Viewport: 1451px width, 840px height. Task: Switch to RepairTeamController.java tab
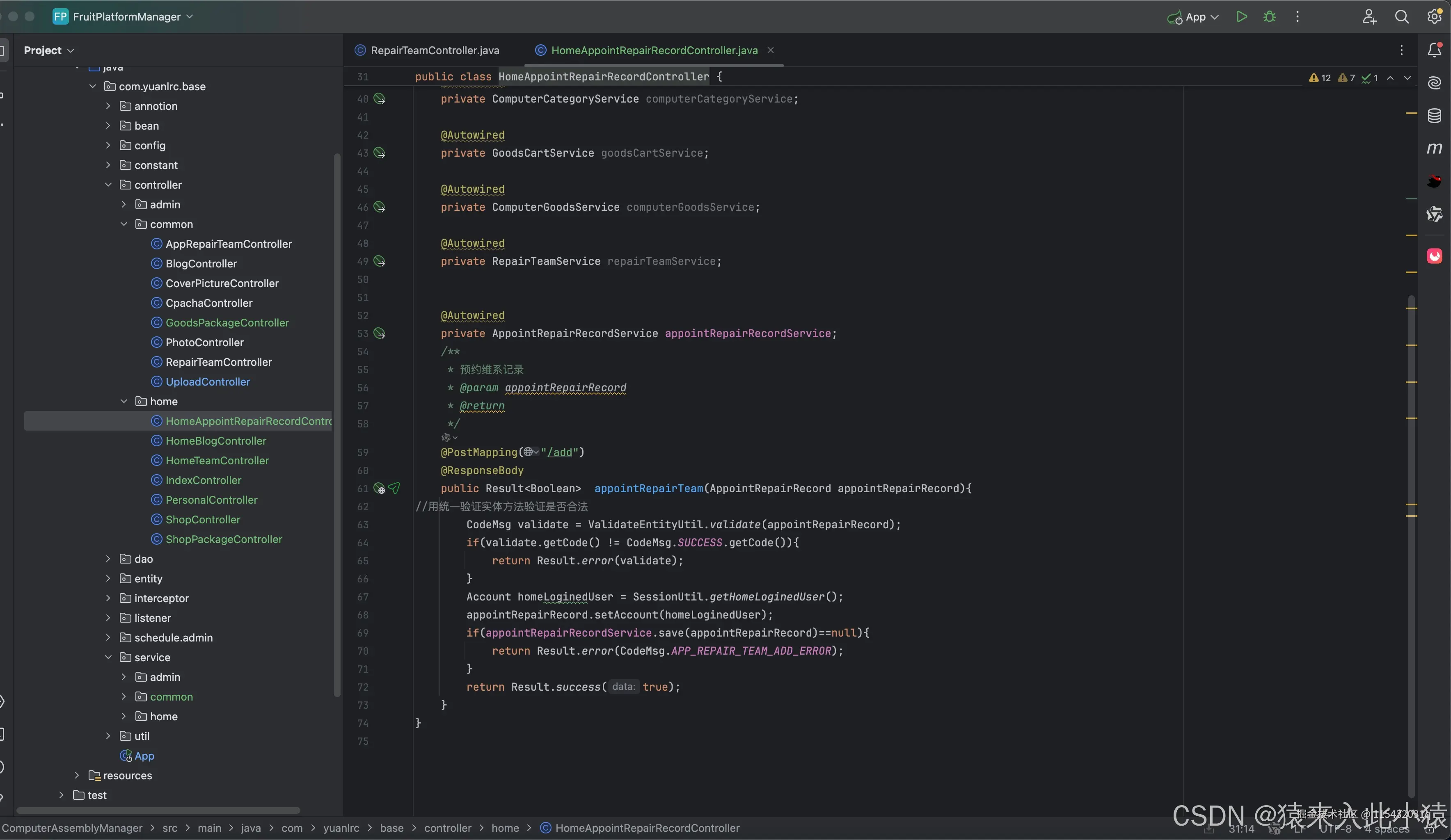click(434, 50)
